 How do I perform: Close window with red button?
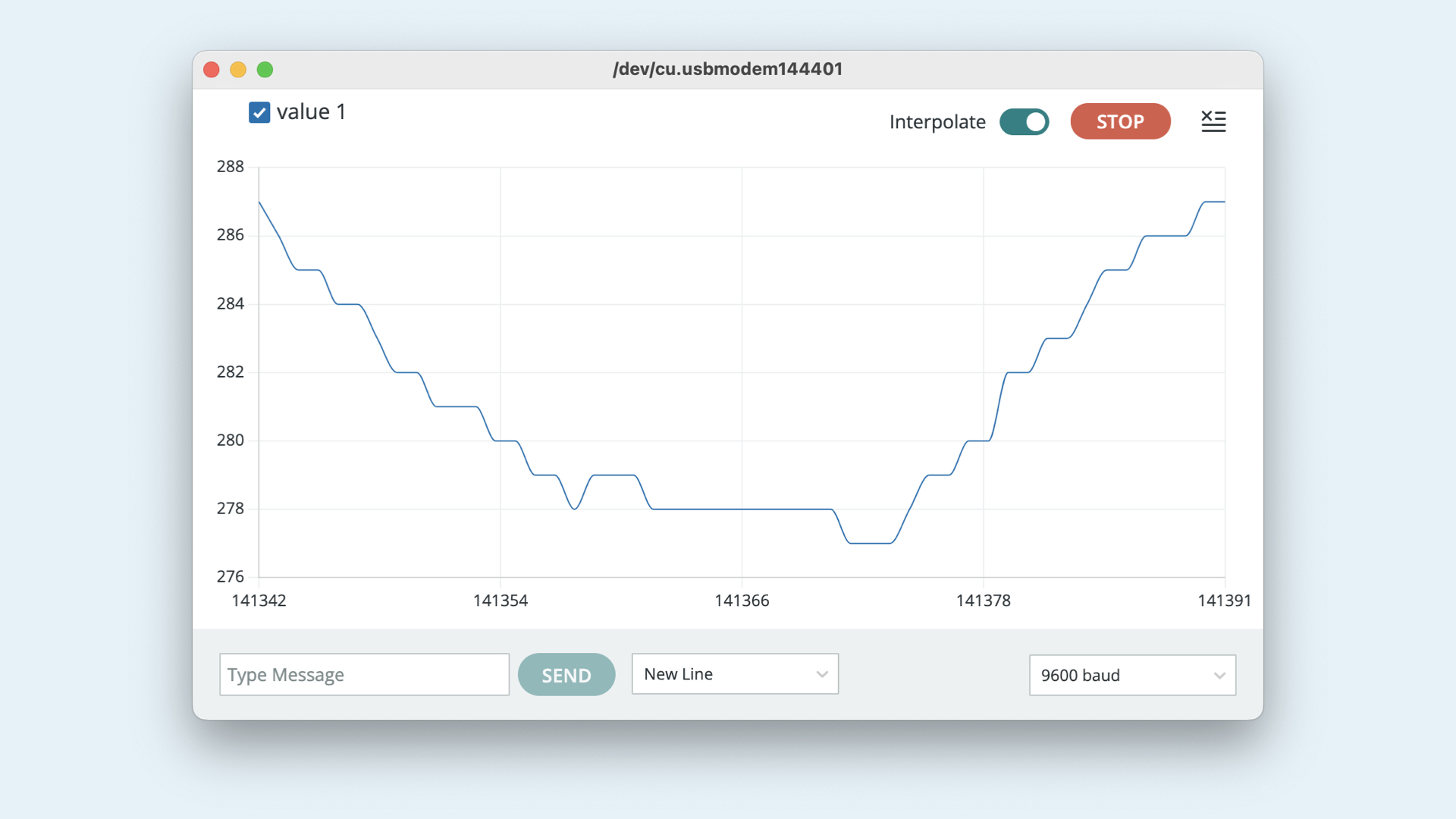(212, 70)
